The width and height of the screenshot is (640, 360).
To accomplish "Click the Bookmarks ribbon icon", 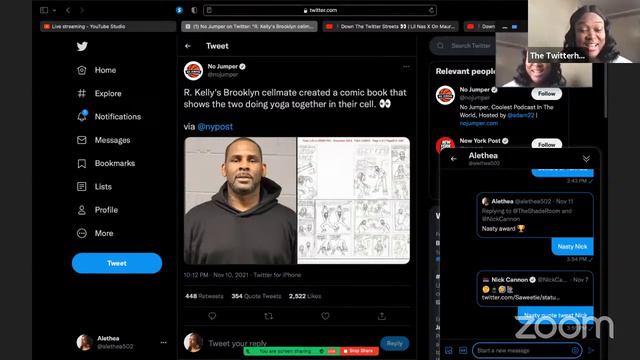I will pyautogui.click(x=82, y=163).
